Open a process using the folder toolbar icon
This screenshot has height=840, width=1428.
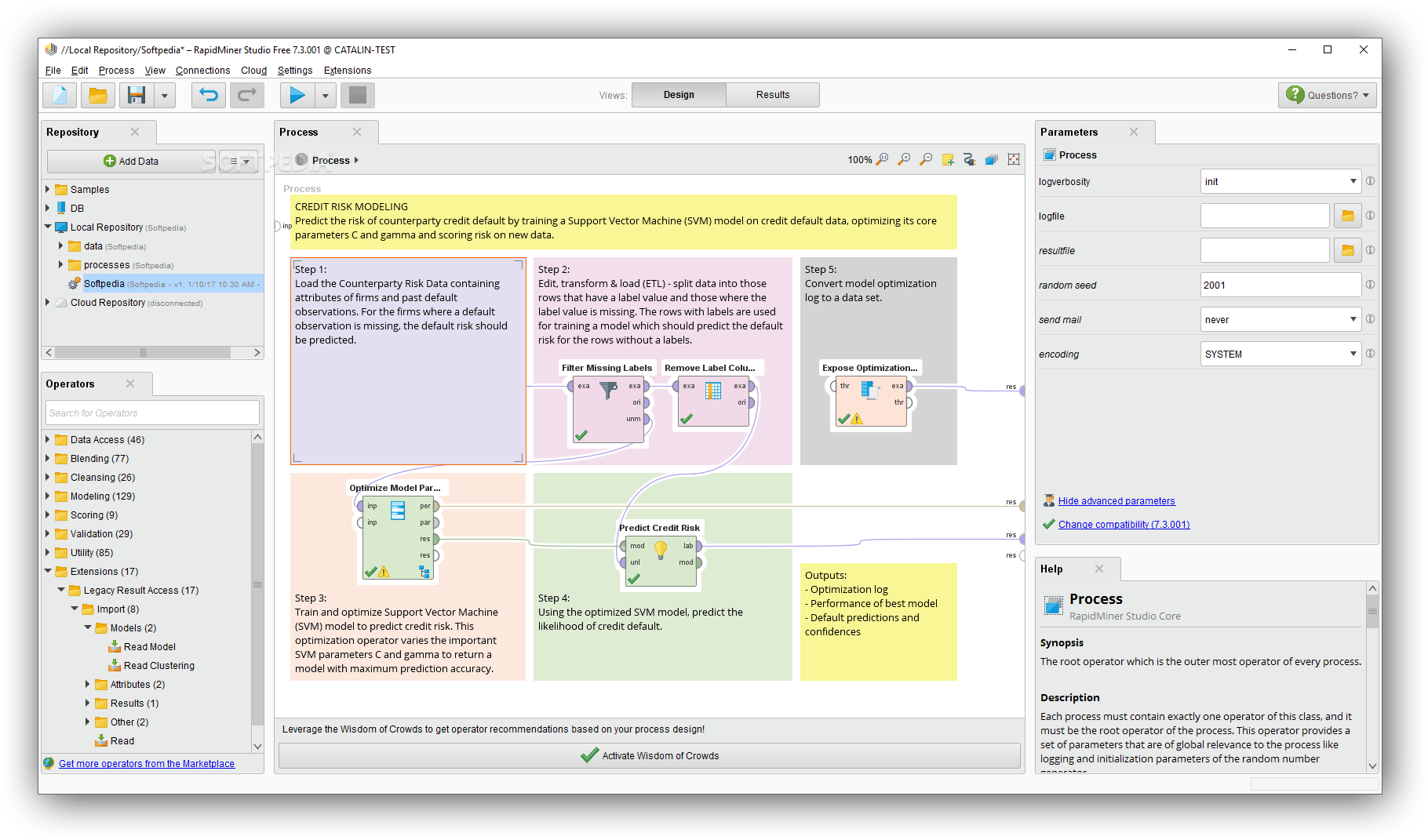[x=98, y=95]
